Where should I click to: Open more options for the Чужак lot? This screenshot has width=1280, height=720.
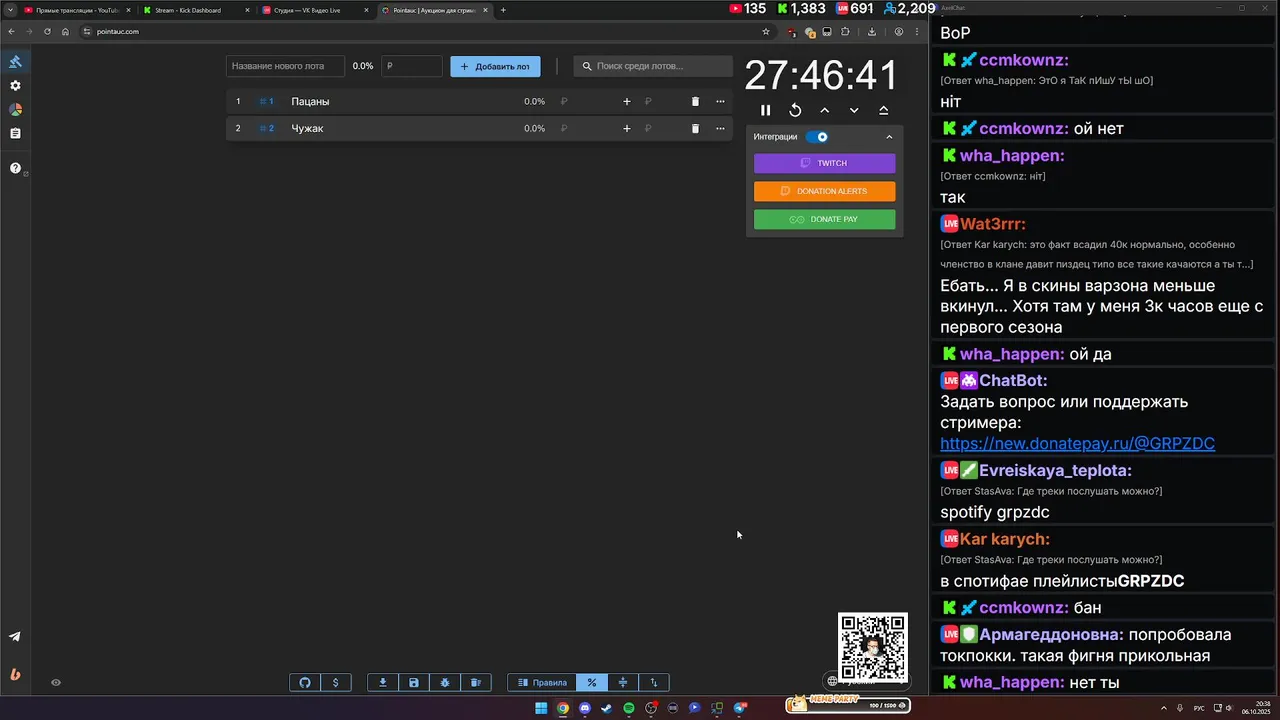[x=720, y=128]
